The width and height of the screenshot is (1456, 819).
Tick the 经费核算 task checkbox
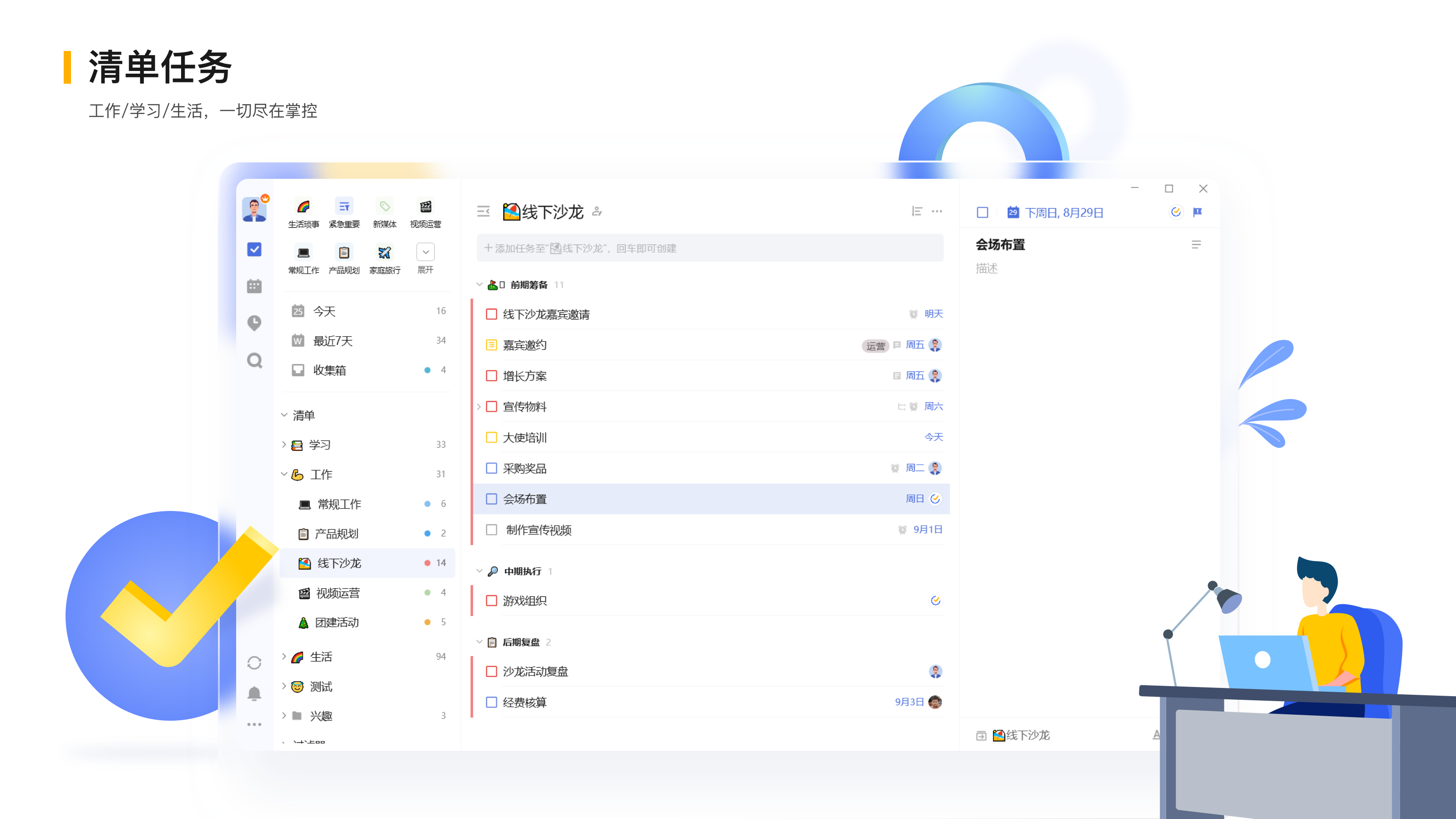coord(491,702)
